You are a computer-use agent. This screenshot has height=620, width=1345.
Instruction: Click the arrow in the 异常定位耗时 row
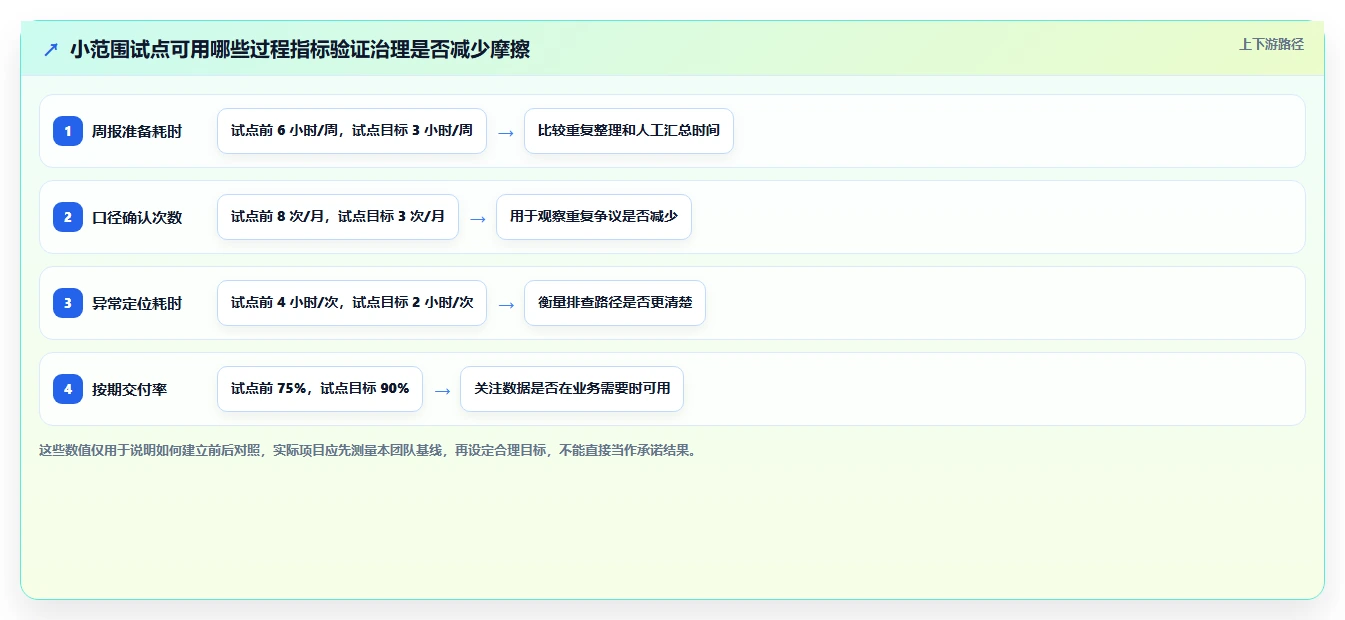[506, 304]
